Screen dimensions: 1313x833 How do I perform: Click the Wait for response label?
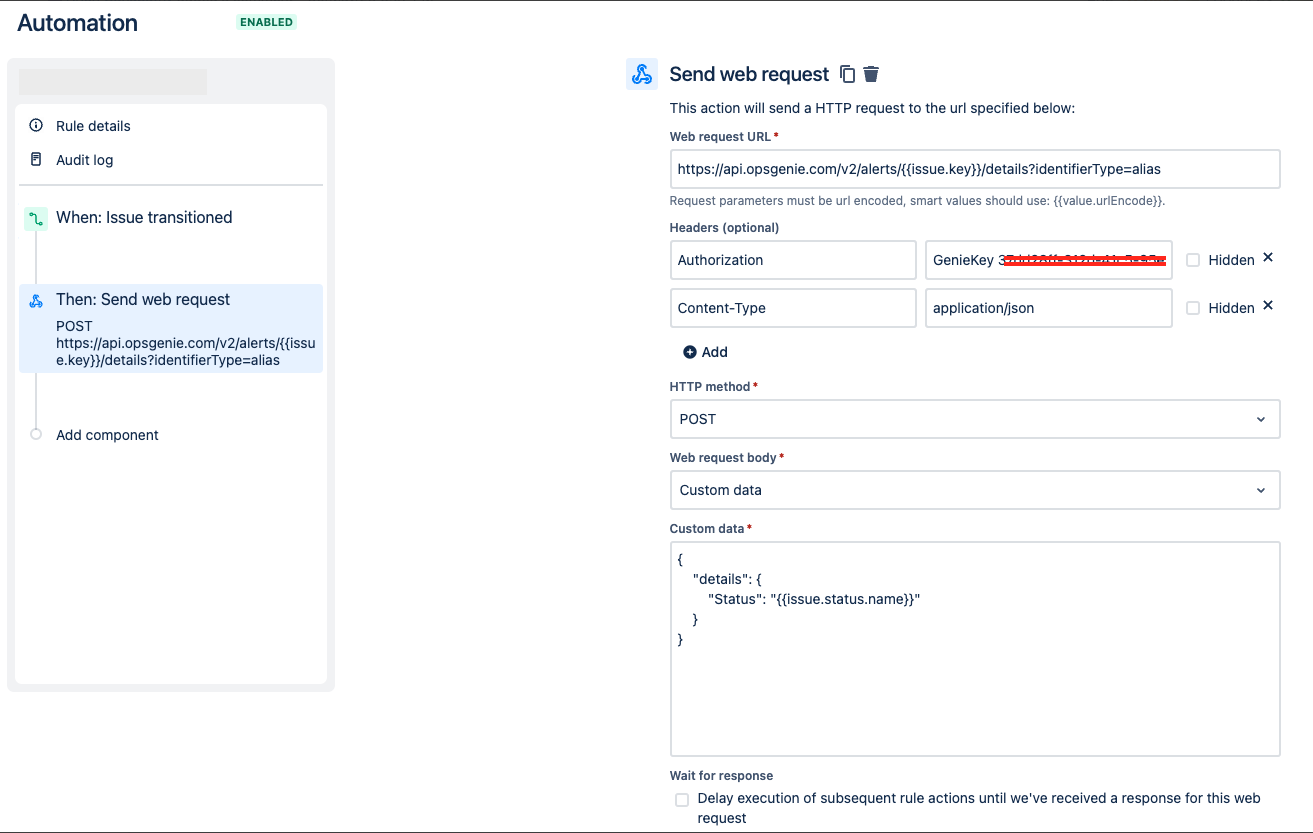point(721,775)
